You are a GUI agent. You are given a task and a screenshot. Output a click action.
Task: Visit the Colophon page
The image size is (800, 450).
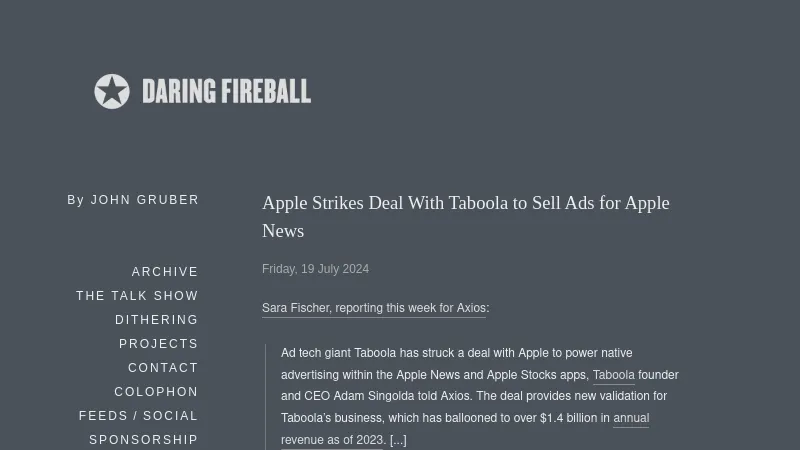pos(156,392)
